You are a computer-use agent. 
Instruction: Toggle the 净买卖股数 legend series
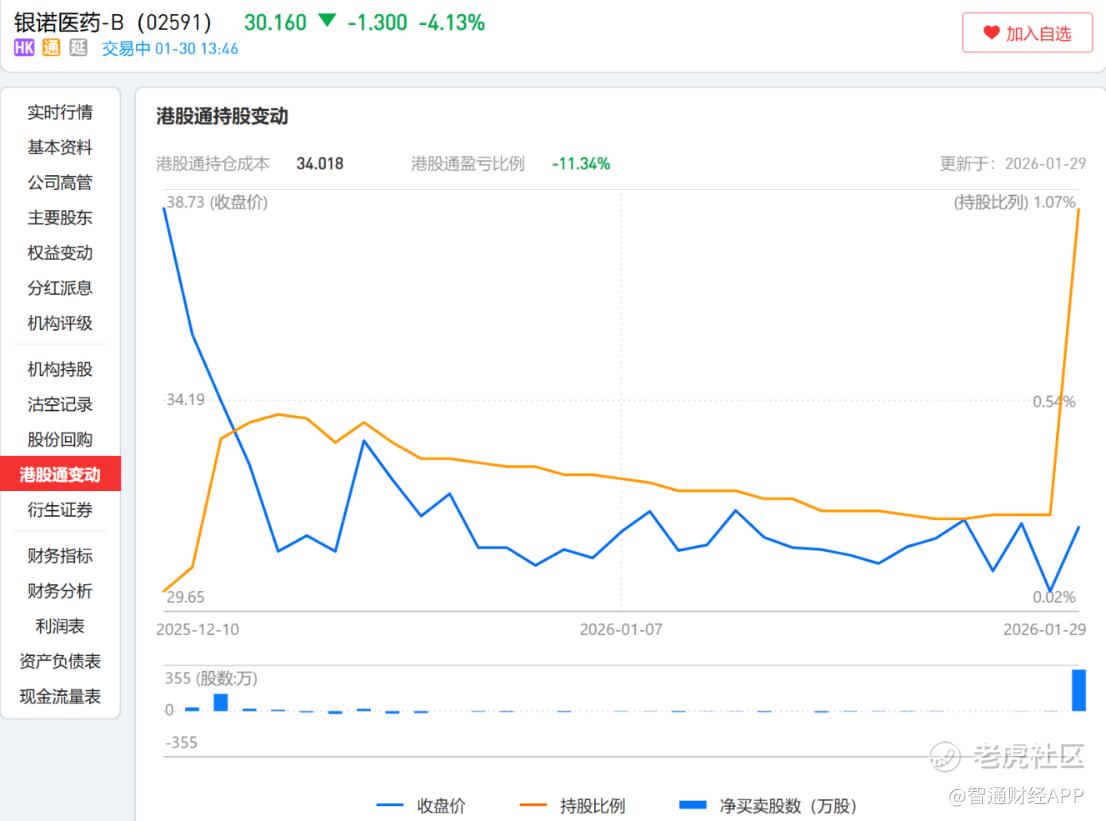(767, 805)
